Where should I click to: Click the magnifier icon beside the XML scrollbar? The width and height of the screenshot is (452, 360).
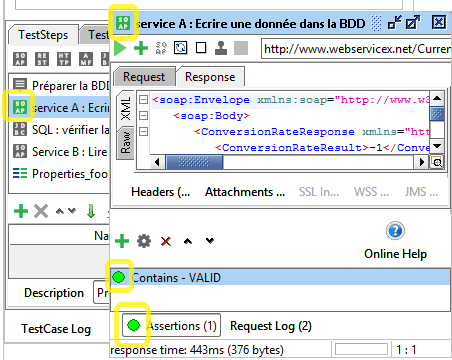[x=437, y=162]
